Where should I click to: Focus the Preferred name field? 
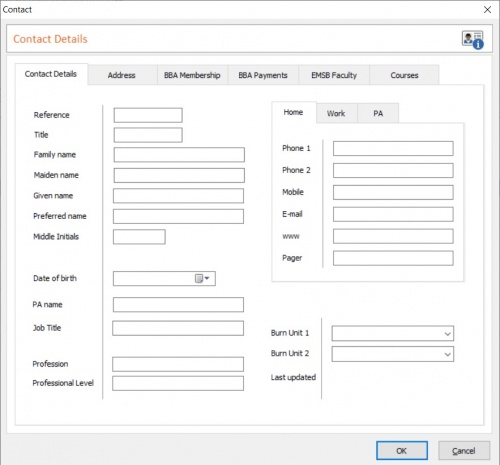point(178,216)
